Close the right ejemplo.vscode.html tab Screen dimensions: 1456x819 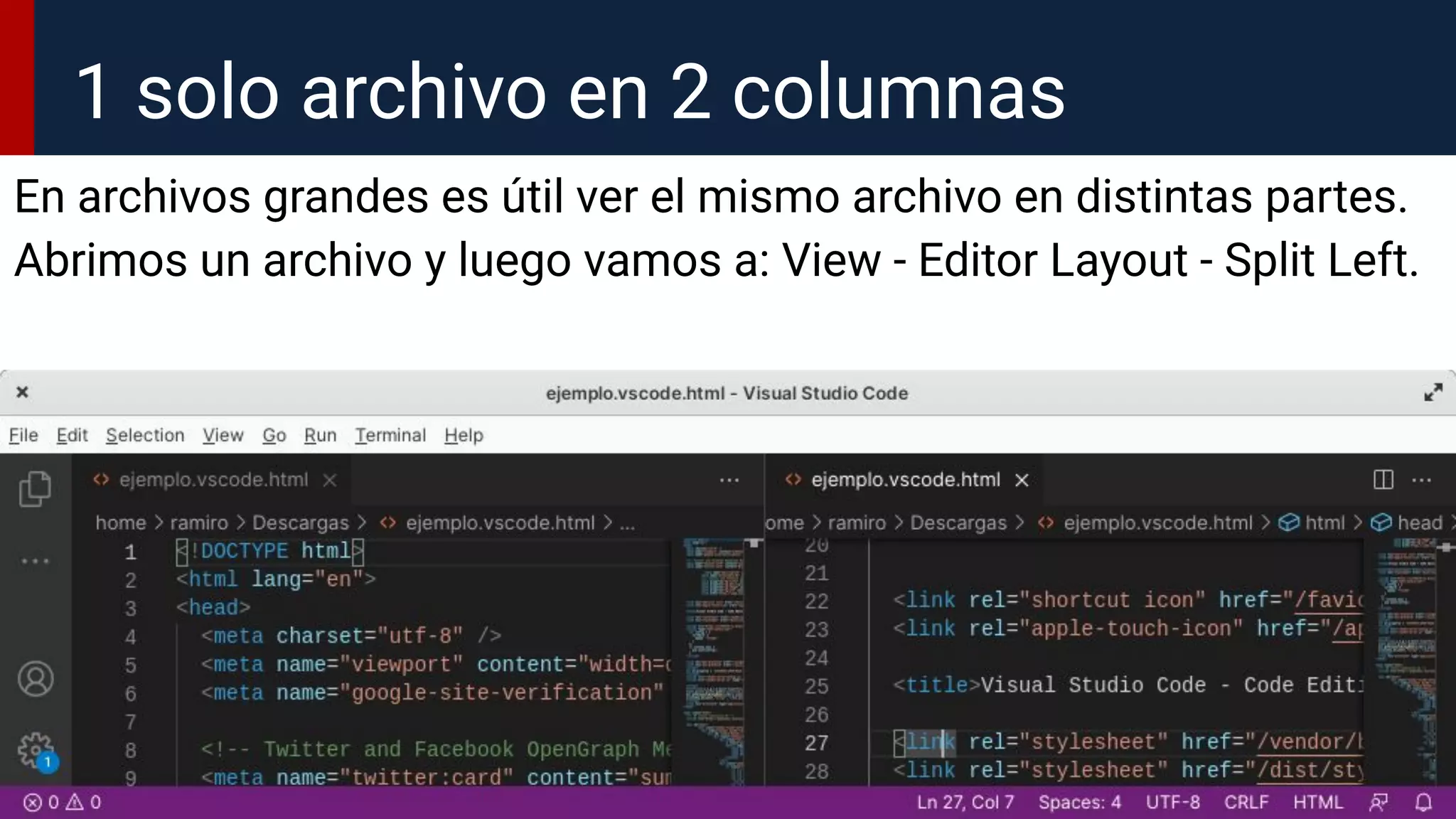coord(1022,481)
